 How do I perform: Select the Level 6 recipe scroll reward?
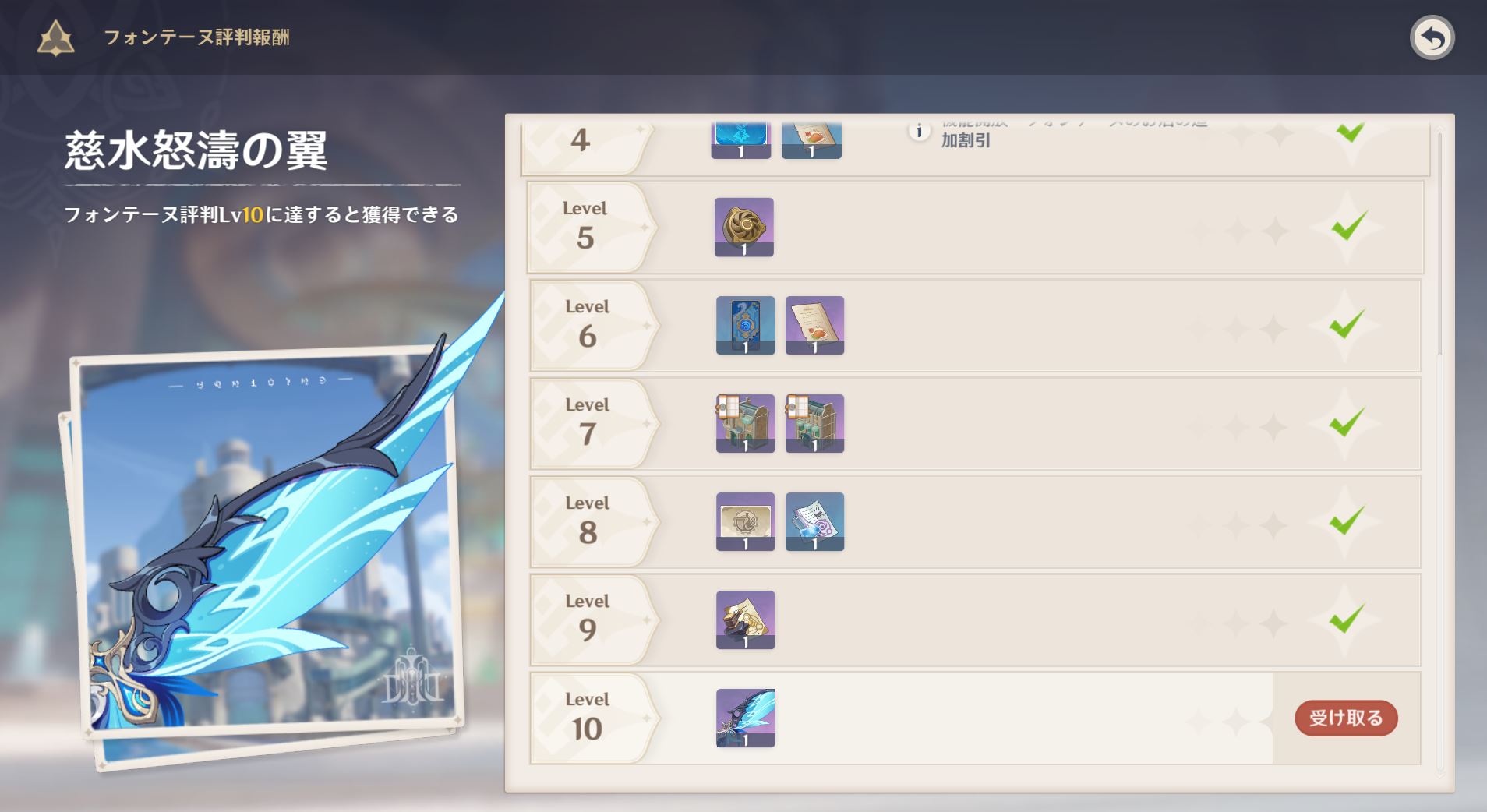coord(814,325)
